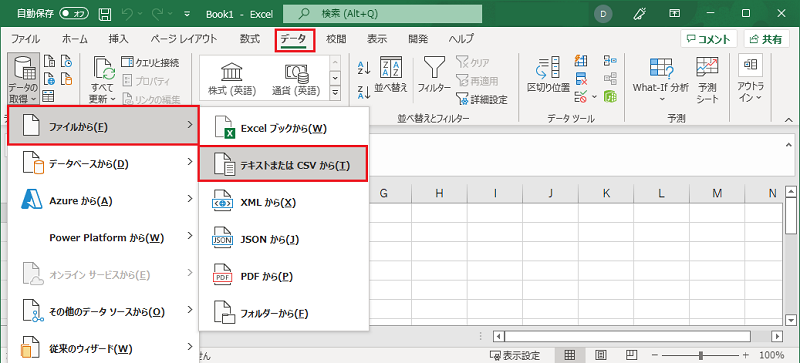
Task: Choose フォルダーから(F)
Action: click(x=284, y=313)
